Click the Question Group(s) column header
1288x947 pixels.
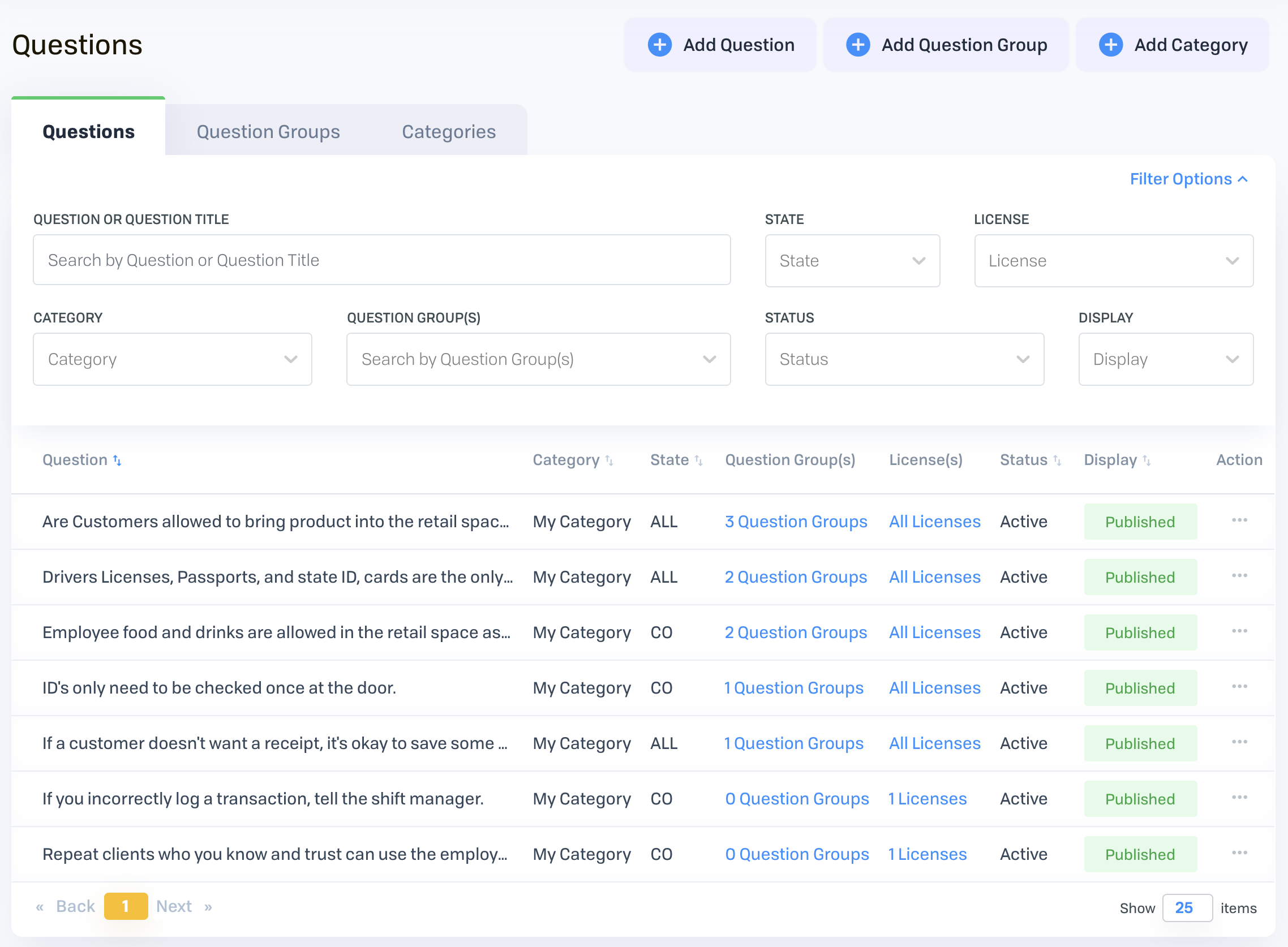(789, 460)
